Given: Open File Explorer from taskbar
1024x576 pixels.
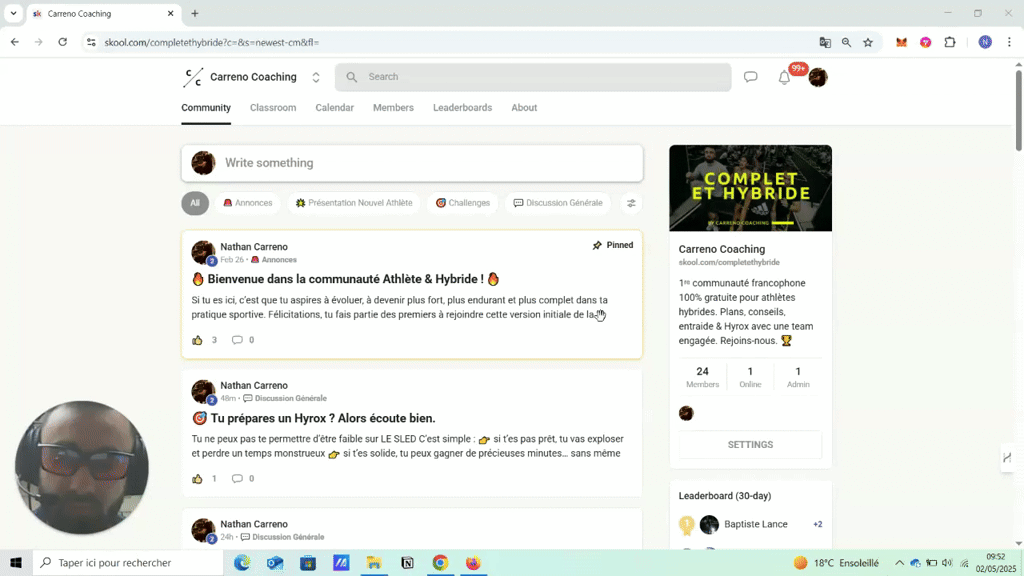Looking at the screenshot, I should click(x=374, y=563).
